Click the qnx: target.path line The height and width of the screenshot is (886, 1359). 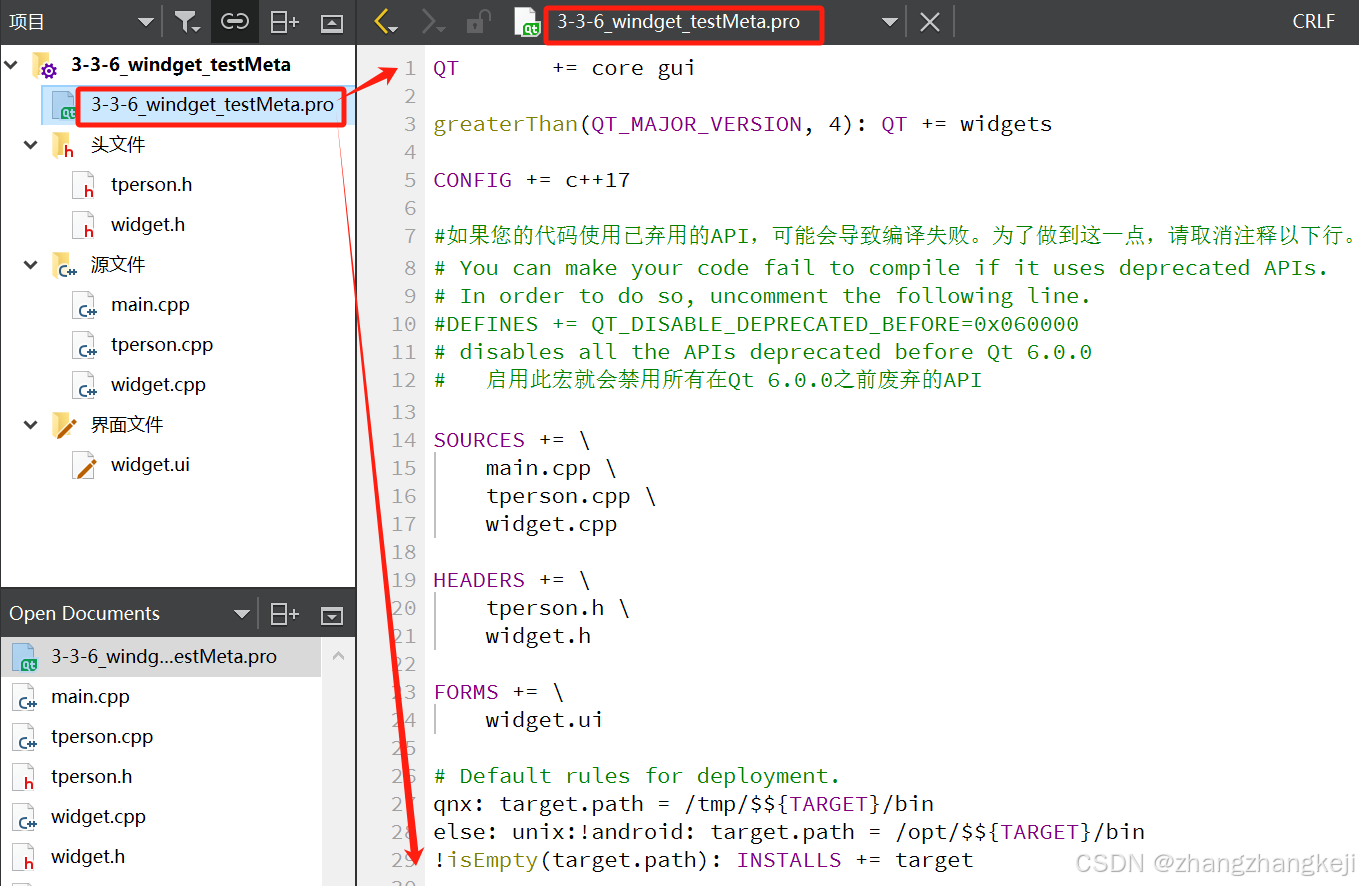pyautogui.click(x=683, y=804)
